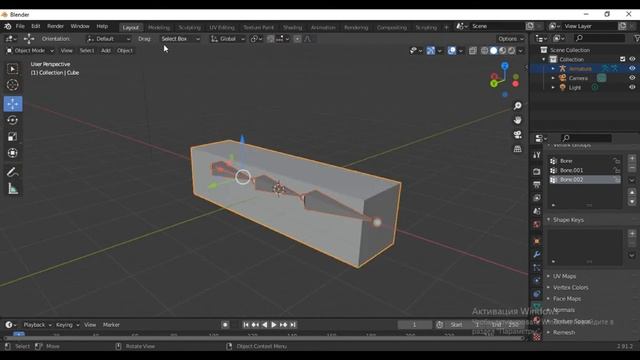Viewport: 640px width, 360px height.
Task: Click the viewport zoom magnifier icon
Action: pyautogui.click(x=517, y=106)
